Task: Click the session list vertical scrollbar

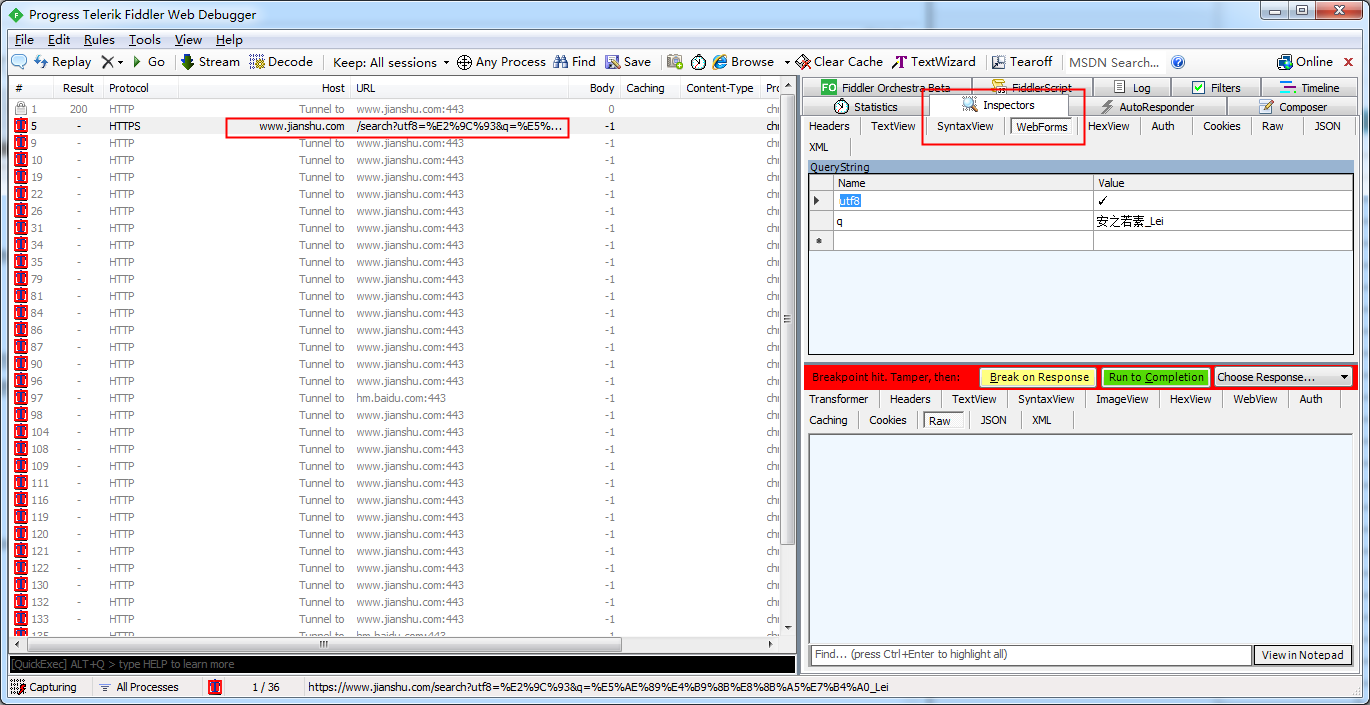Action: click(788, 320)
